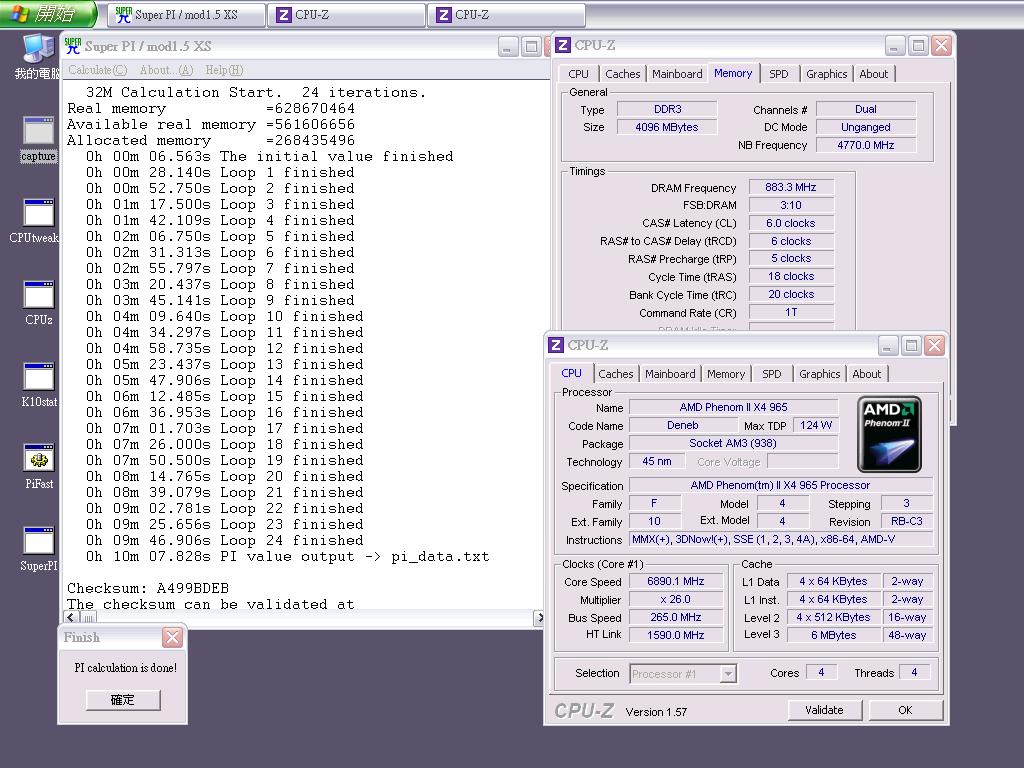Click the Loop 24 finished line
1024x768 pixels.
(224, 541)
